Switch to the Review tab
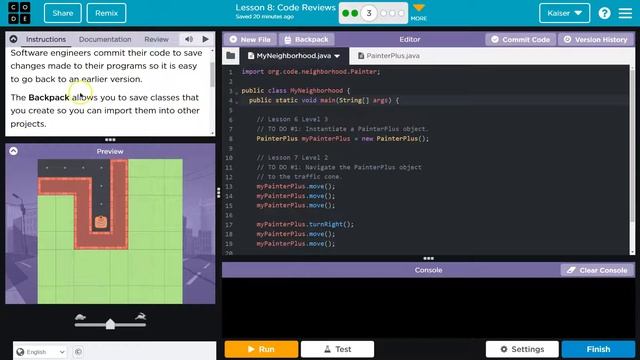Image resolution: width=640 pixels, height=360 pixels. 156,39
